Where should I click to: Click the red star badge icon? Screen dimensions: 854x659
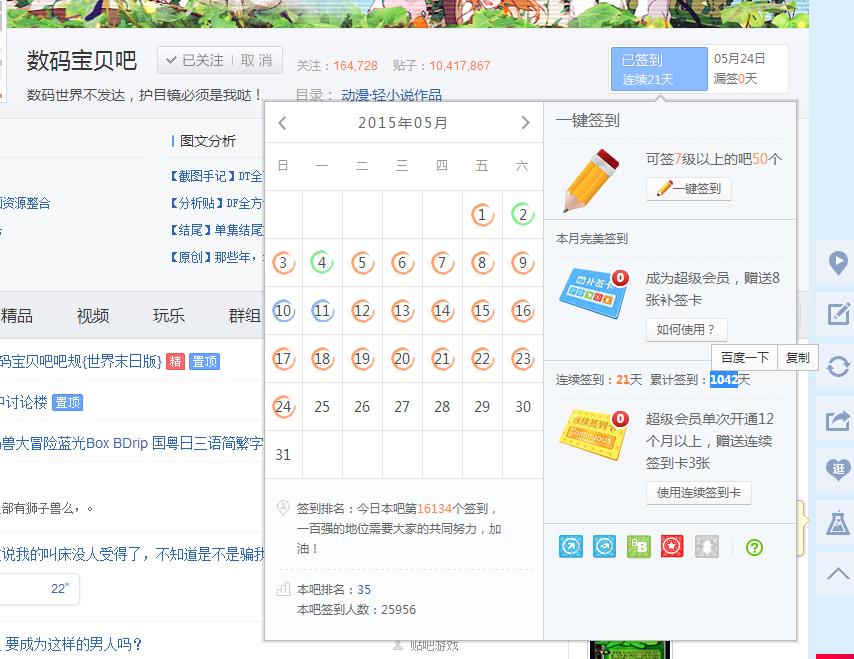point(672,546)
